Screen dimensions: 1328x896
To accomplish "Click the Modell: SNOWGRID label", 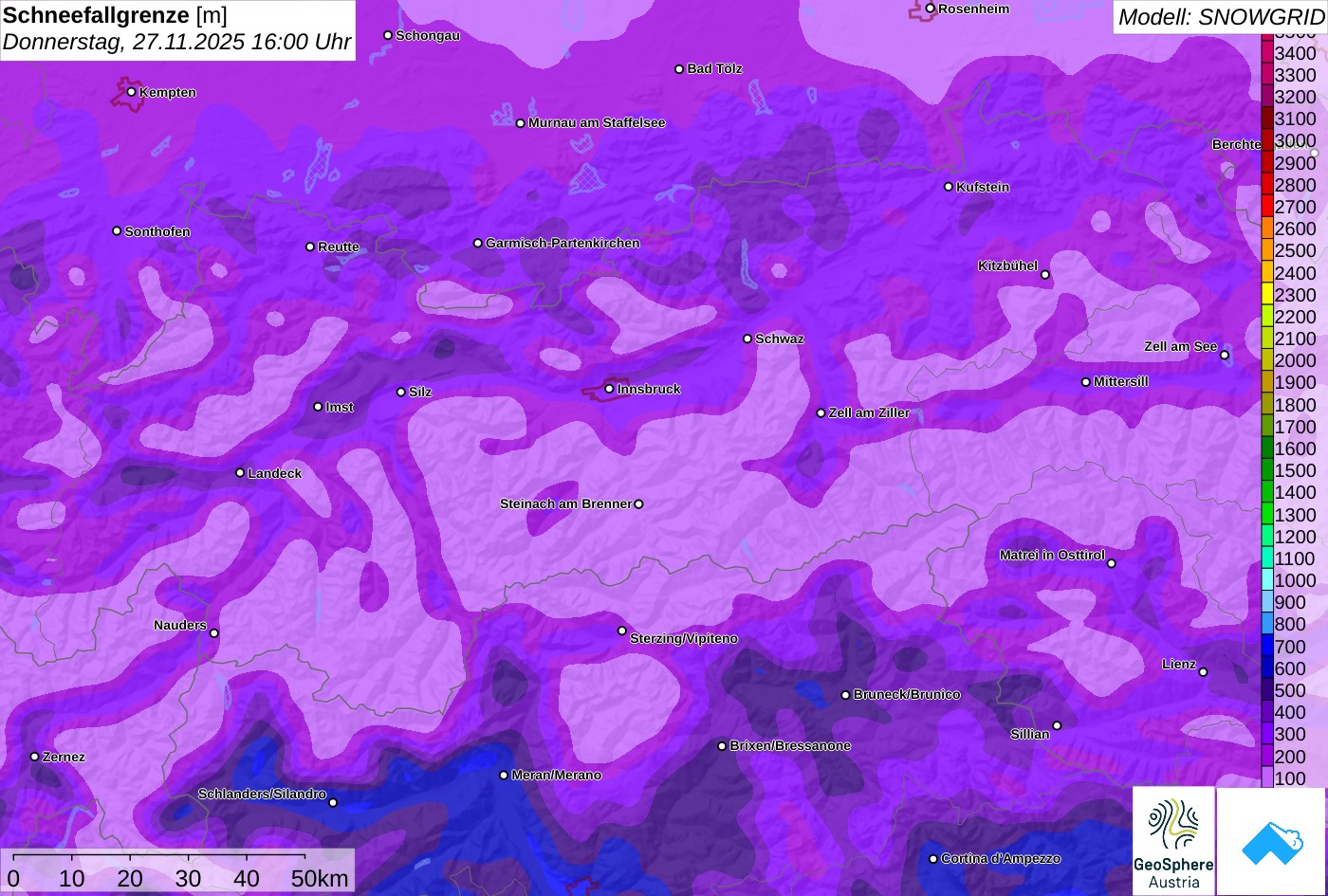I will click(1221, 17).
